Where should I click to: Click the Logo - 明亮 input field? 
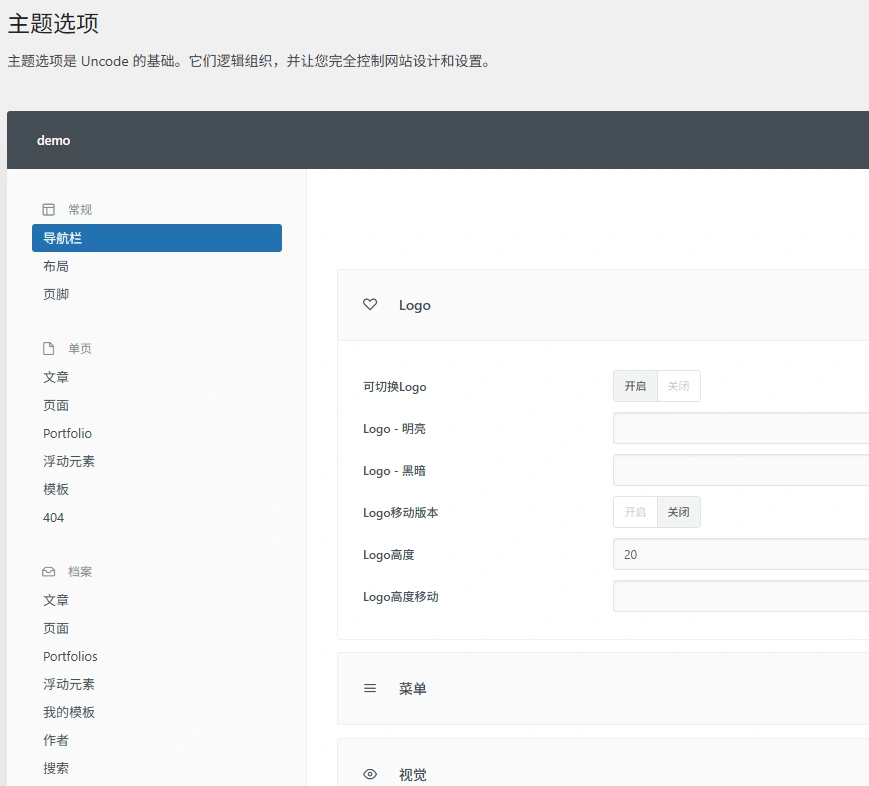[740, 428]
